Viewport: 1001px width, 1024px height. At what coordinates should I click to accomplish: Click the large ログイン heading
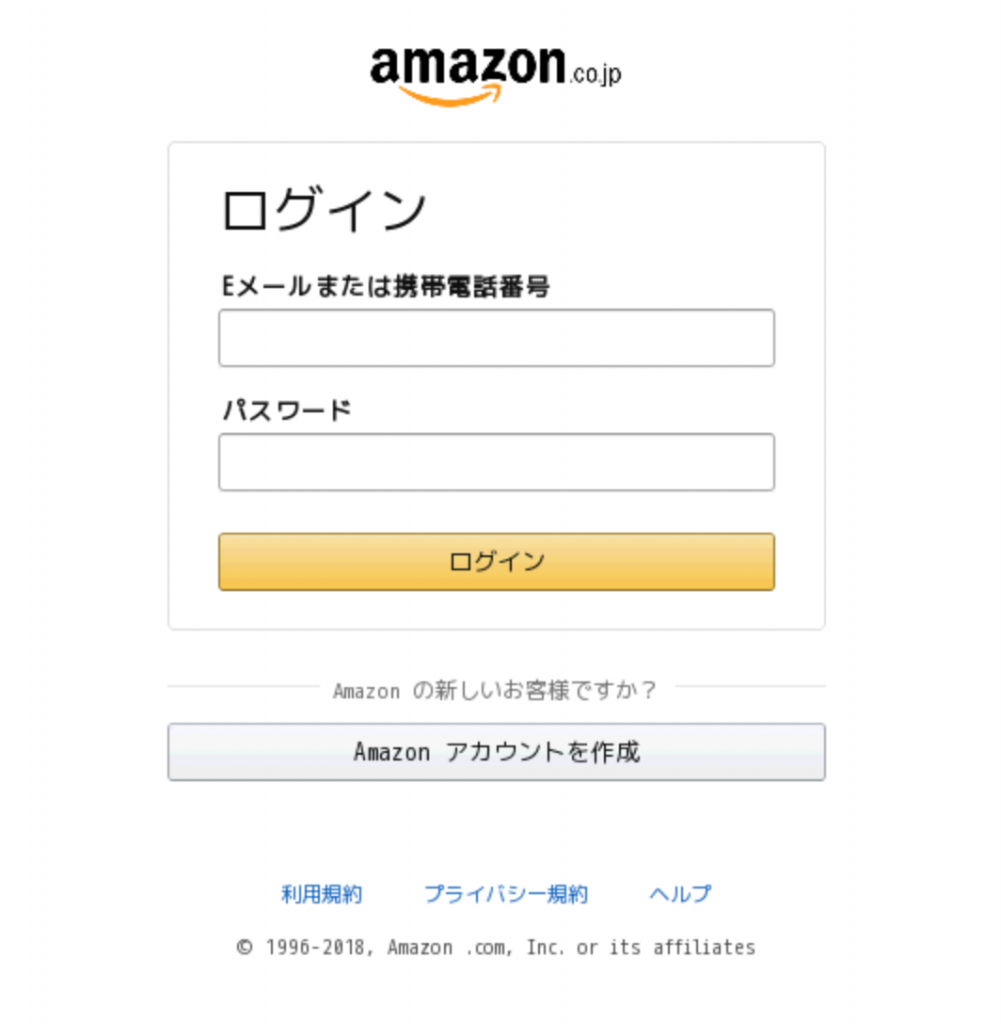[x=323, y=211]
